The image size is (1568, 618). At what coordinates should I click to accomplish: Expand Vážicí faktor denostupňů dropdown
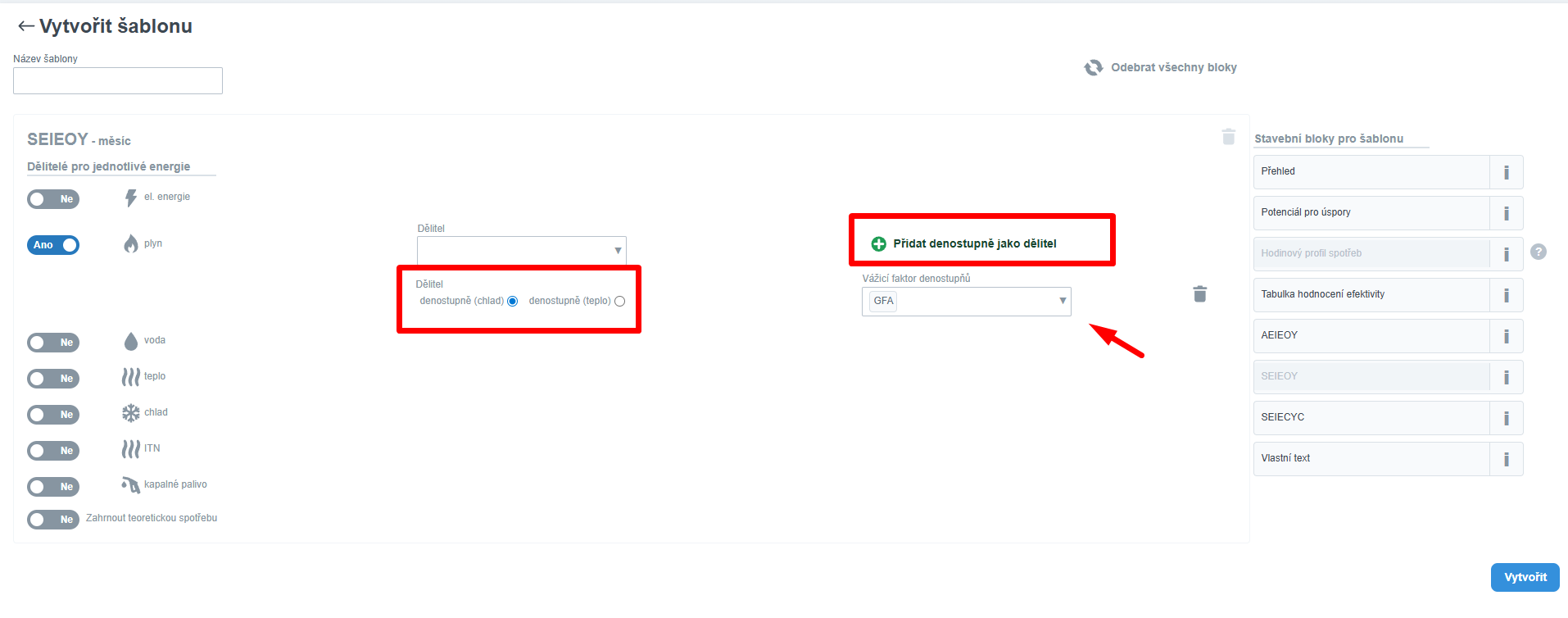pyautogui.click(x=966, y=302)
